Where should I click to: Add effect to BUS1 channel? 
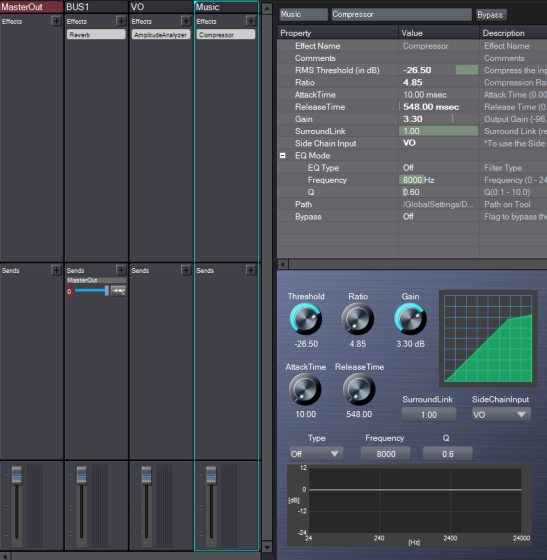121,21
